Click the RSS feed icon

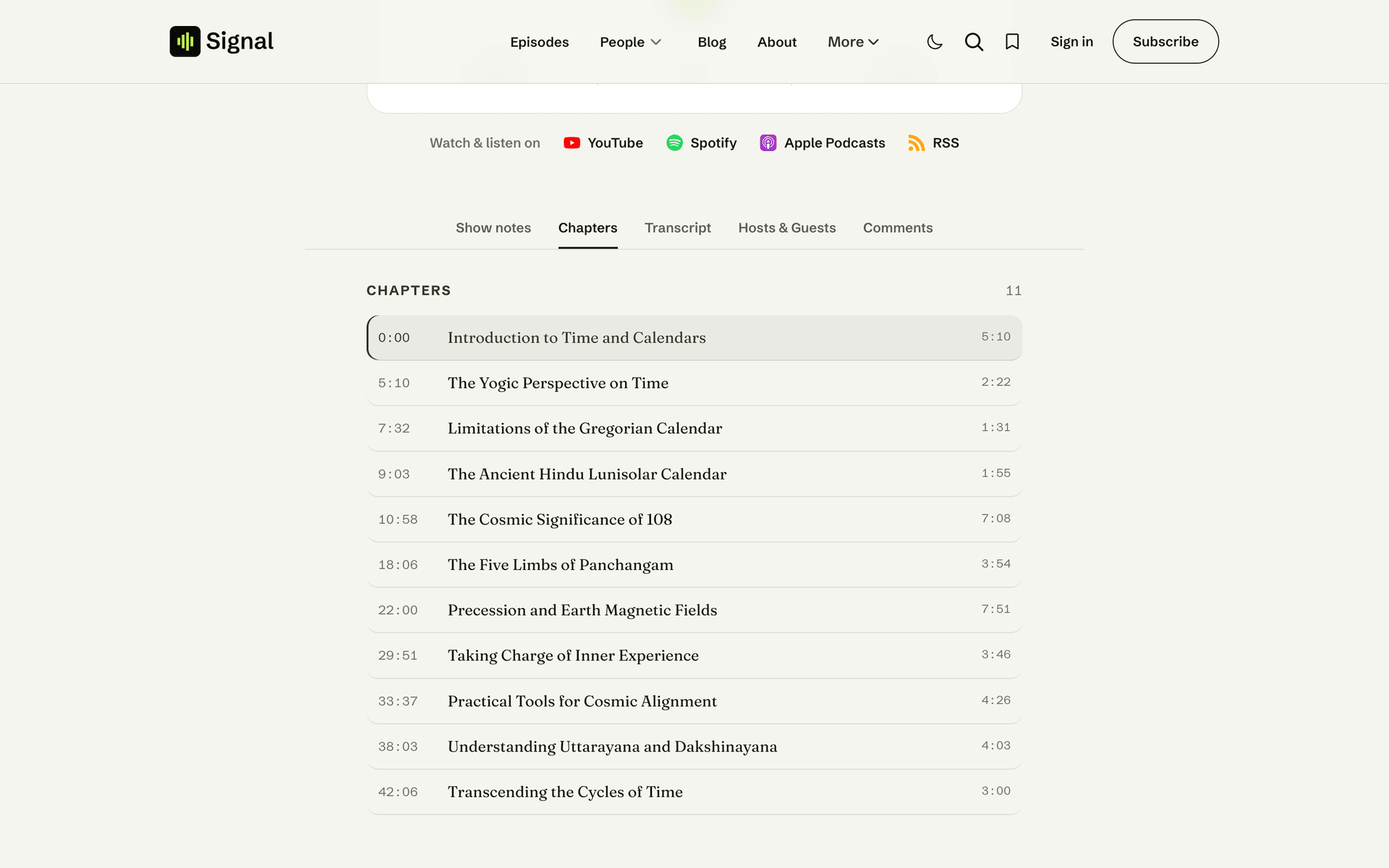coord(917,143)
